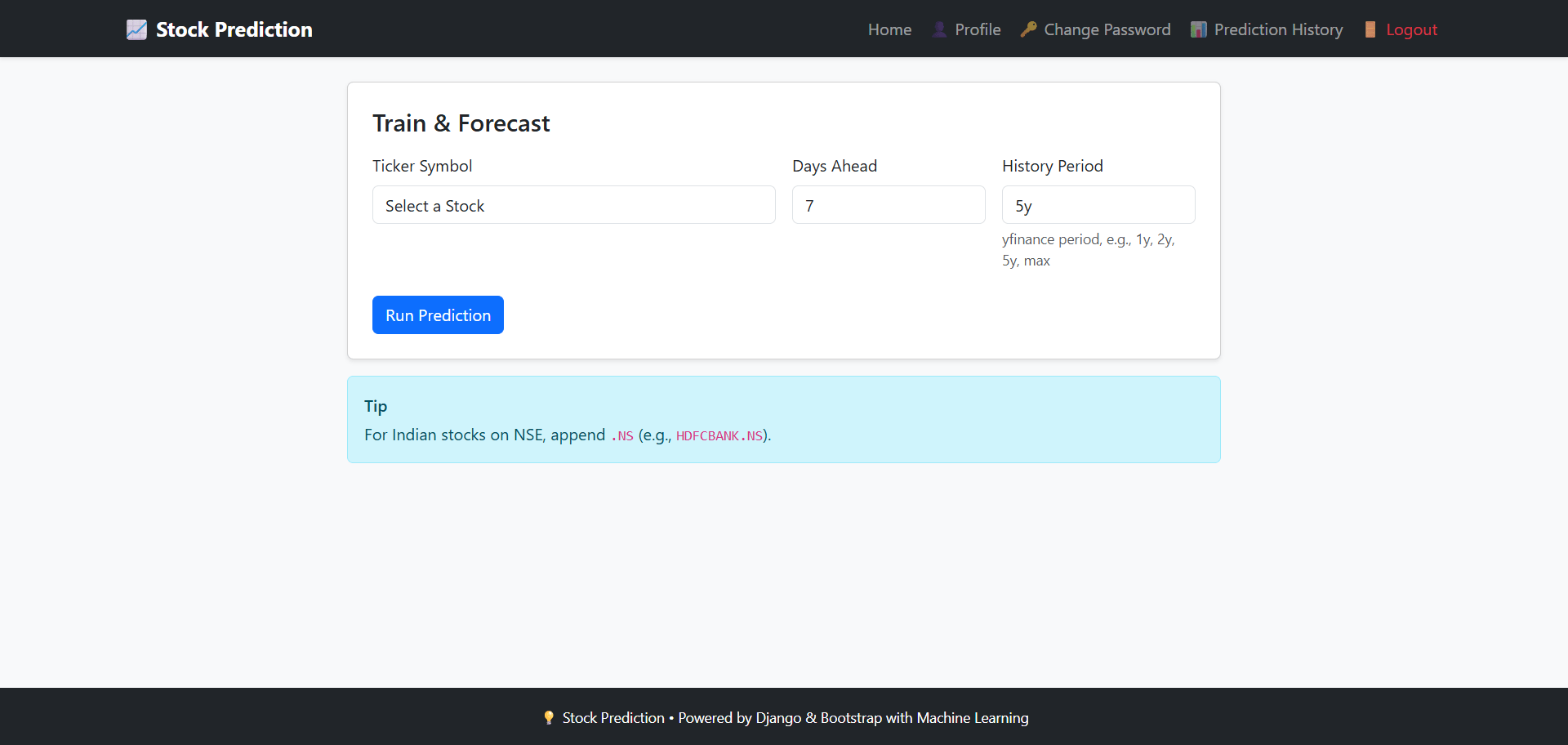Select the Home navigation item
Screen dimensions: 1568x745
coord(889,29)
